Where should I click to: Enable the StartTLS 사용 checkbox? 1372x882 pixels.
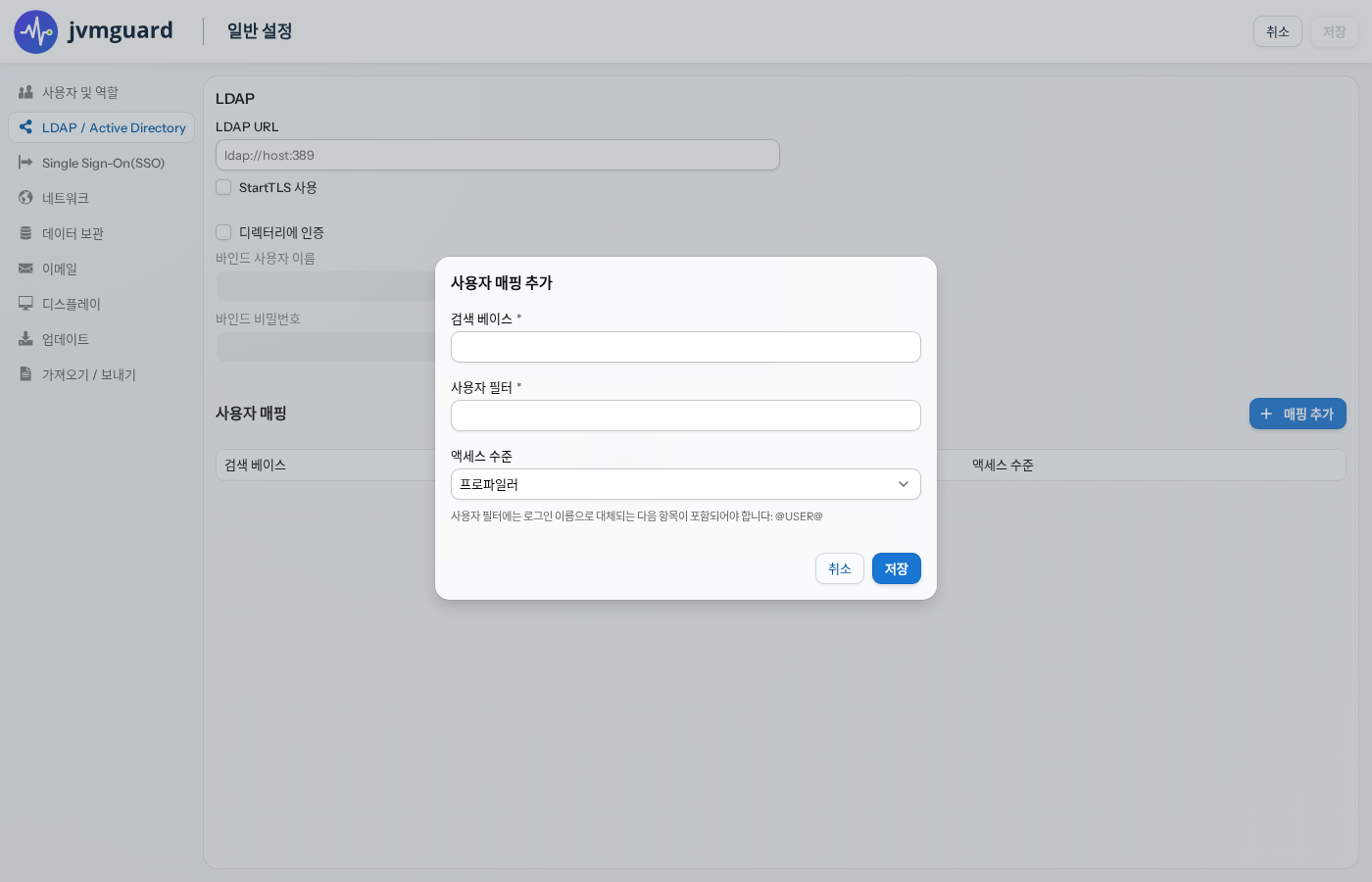pyautogui.click(x=223, y=187)
